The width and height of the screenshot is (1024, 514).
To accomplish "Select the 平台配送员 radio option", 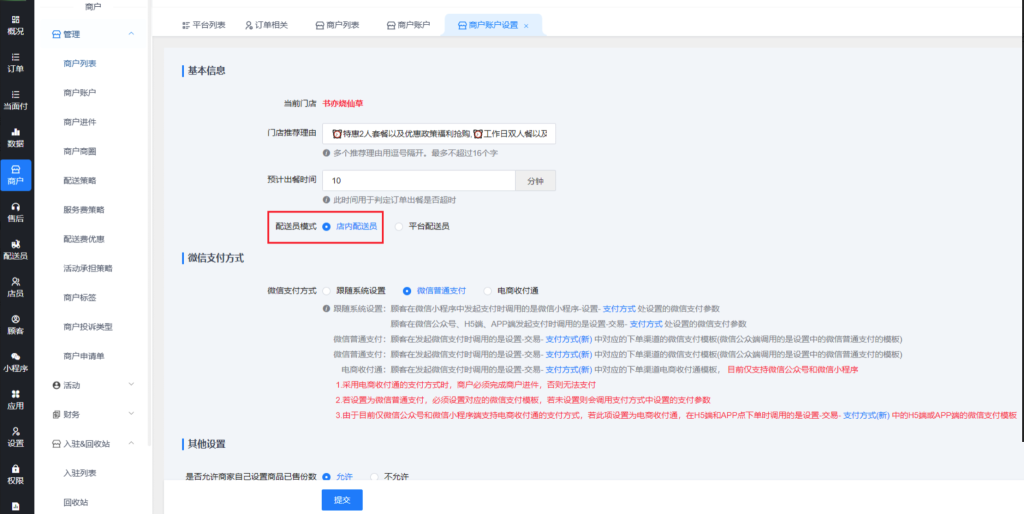I will 399,227.
